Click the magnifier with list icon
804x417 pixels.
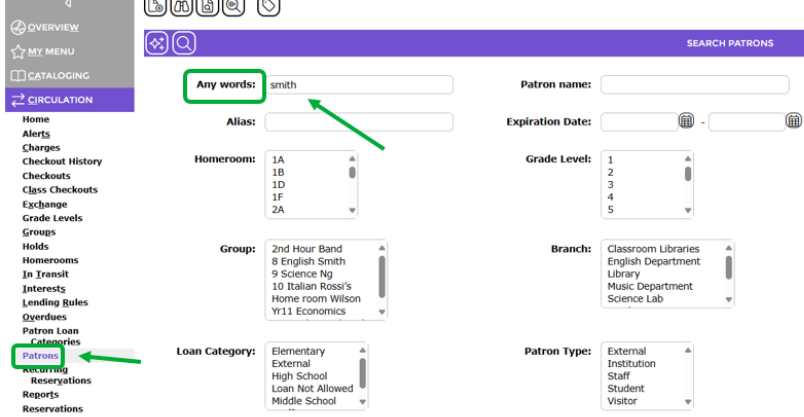[234, 7]
